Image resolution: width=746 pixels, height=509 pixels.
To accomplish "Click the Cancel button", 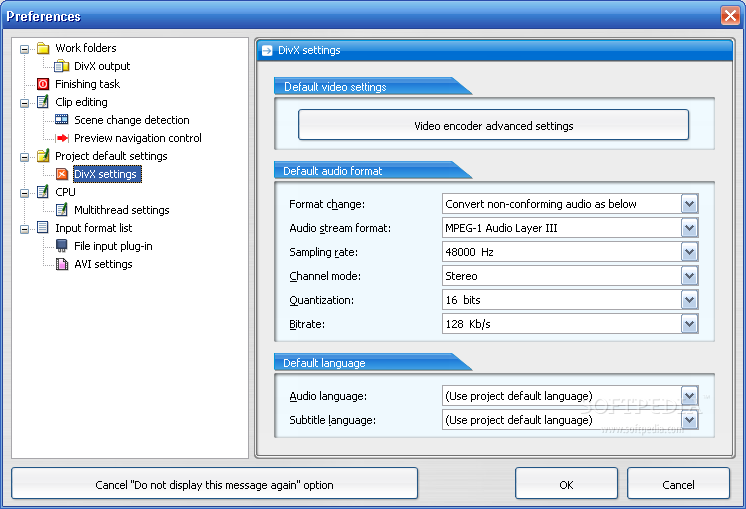I will click(678, 484).
